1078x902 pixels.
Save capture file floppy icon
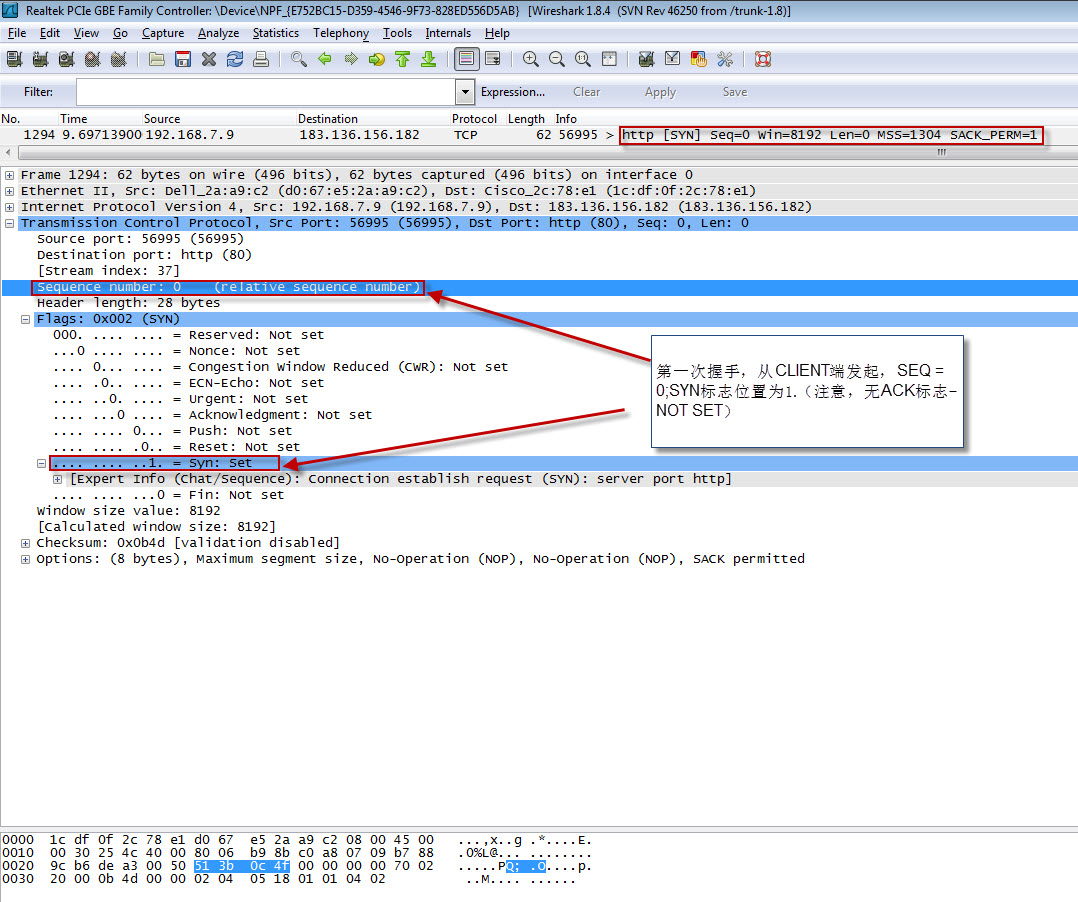pos(183,59)
